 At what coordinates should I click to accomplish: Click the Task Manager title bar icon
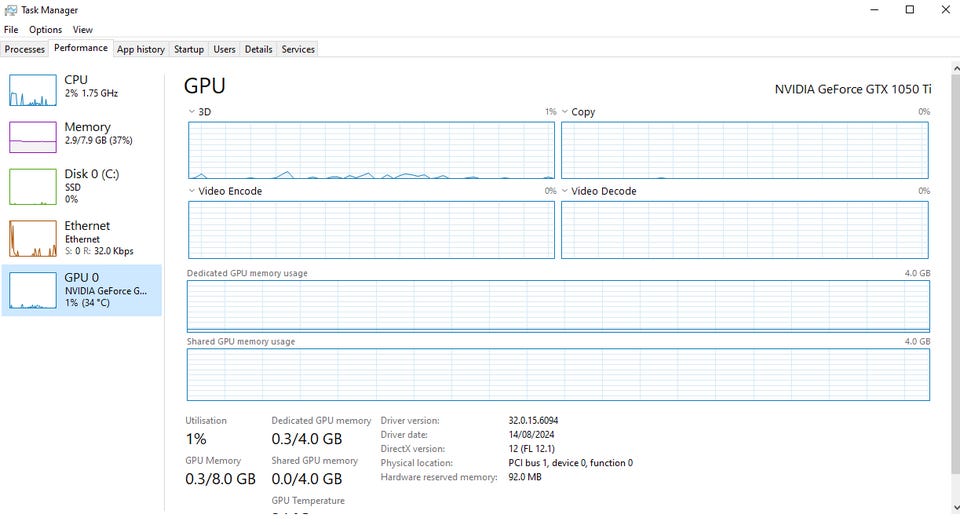click(x=10, y=10)
